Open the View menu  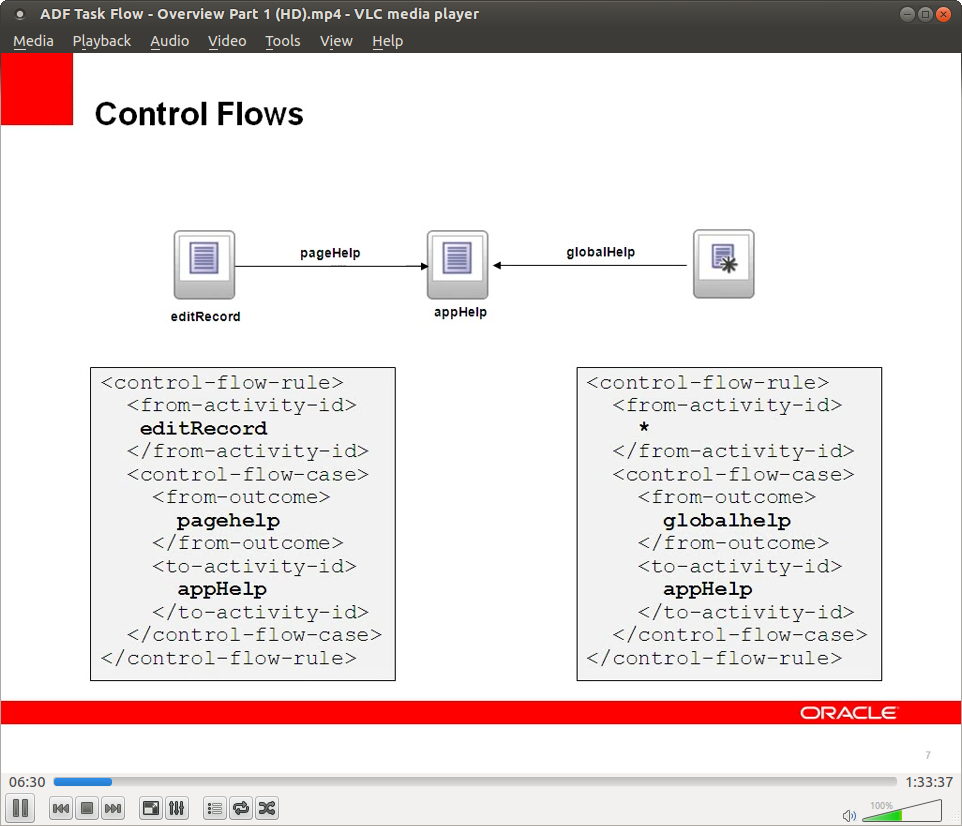(x=336, y=41)
